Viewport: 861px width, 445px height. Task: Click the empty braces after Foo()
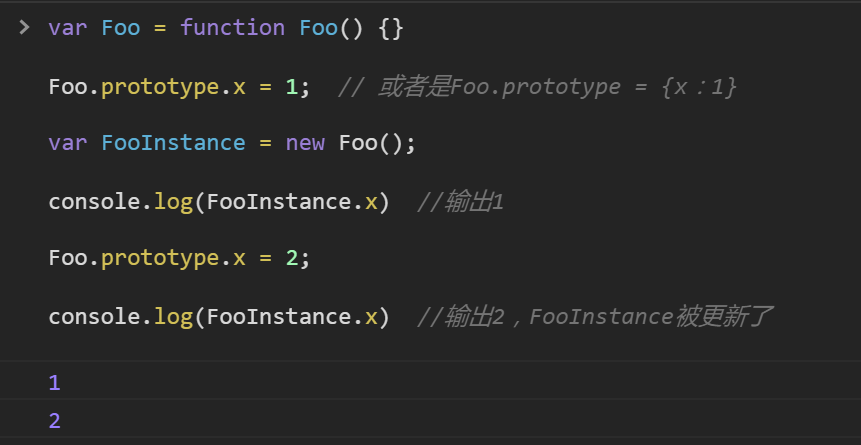391,28
